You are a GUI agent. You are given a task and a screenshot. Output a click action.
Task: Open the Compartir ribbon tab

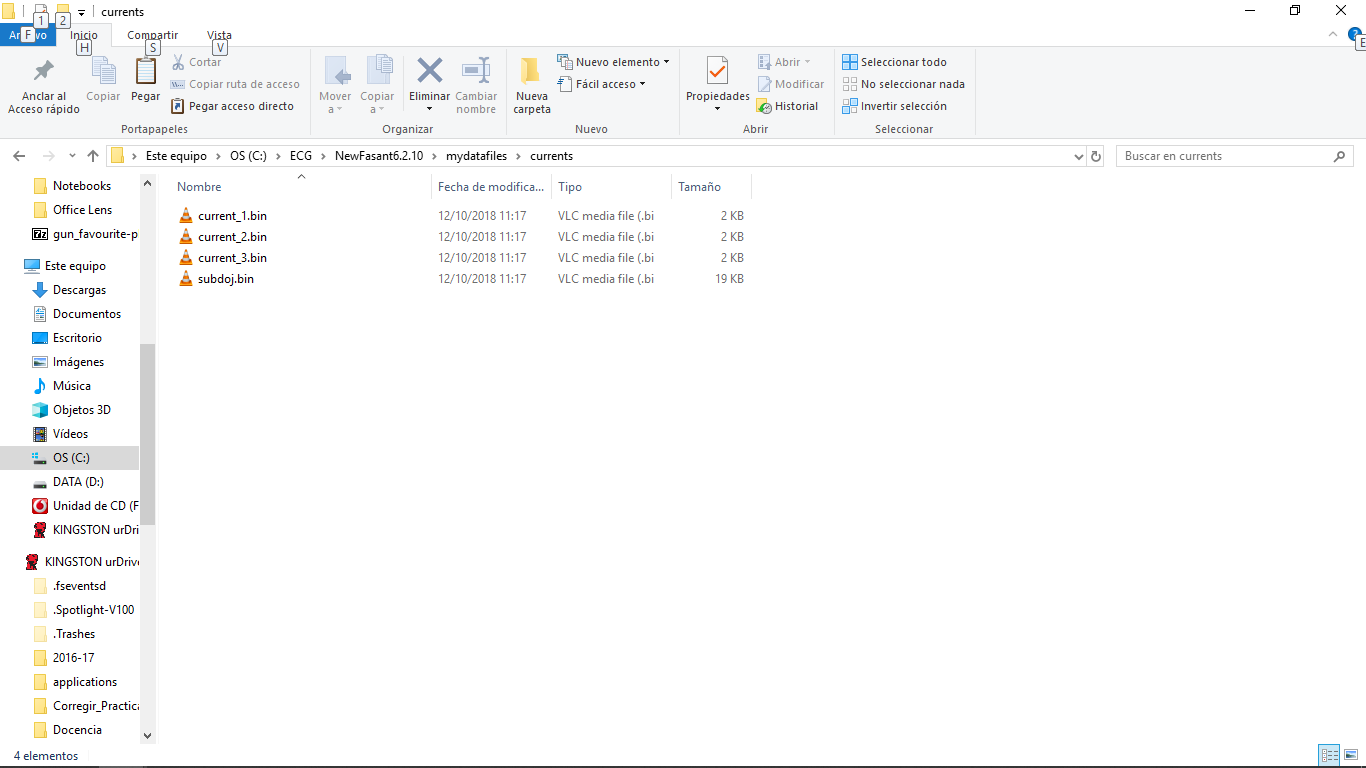click(152, 35)
